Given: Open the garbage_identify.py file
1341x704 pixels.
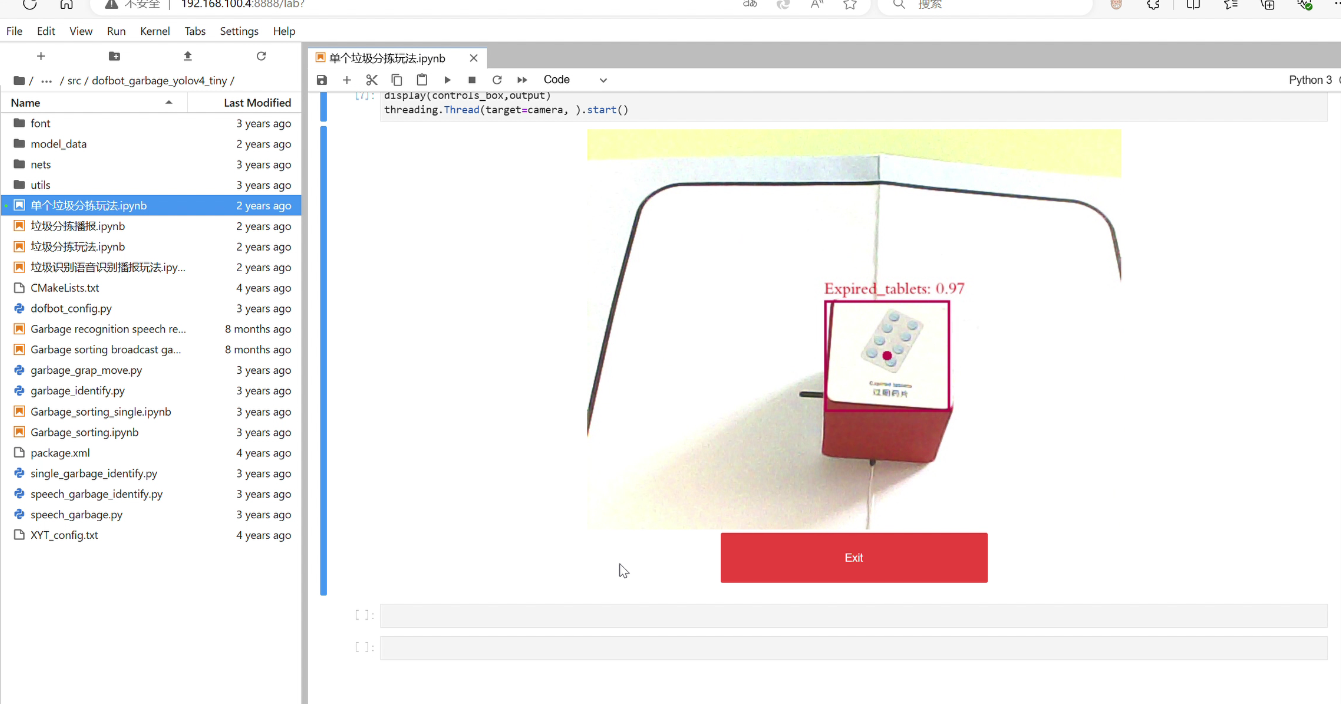Looking at the screenshot, I should tap(77, 391).
